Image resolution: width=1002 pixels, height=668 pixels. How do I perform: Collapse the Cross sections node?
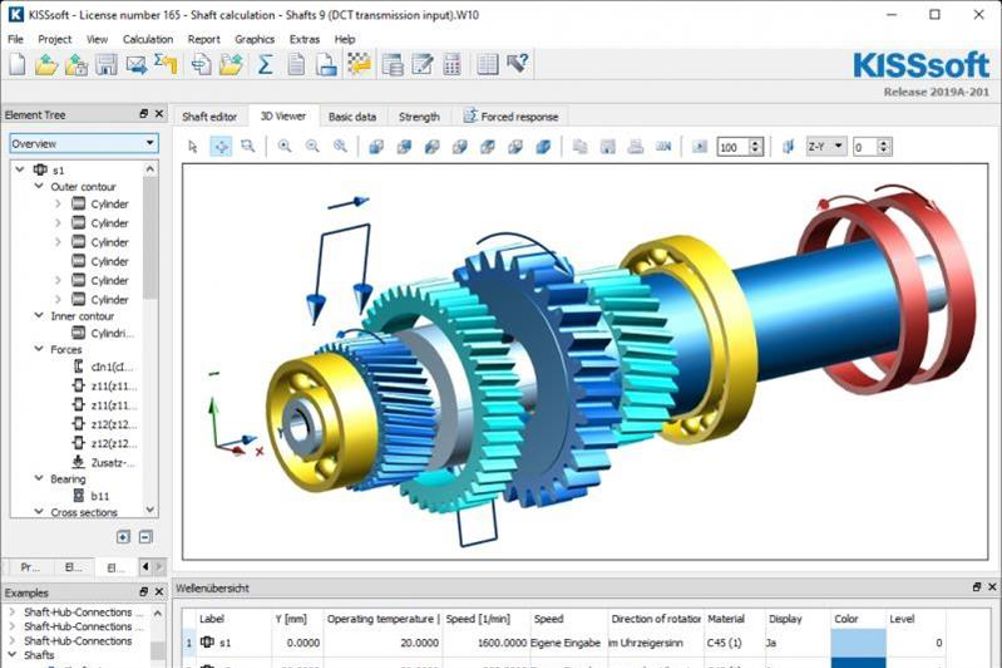point(39,511)
